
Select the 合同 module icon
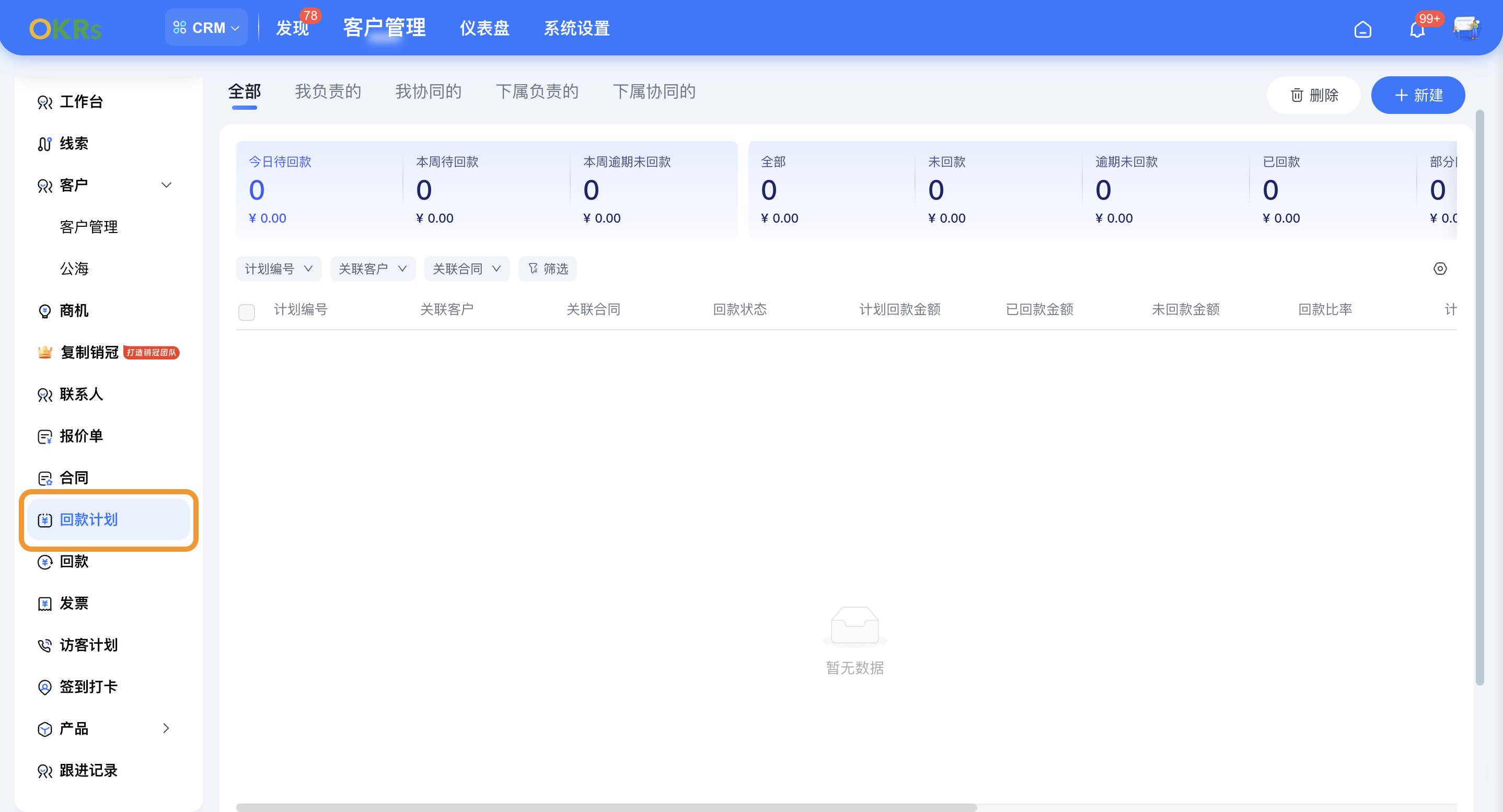[x=45, y=478]
